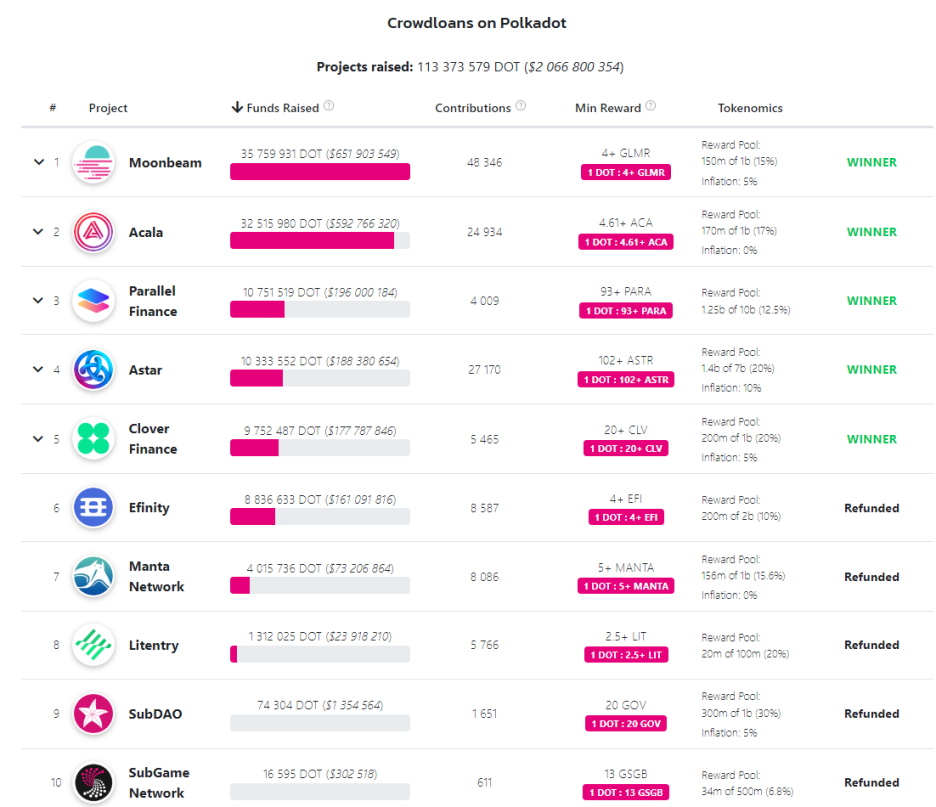Sort by Contributions column header
The width and height of the screenshot is (936, 807).
(473, 108)
